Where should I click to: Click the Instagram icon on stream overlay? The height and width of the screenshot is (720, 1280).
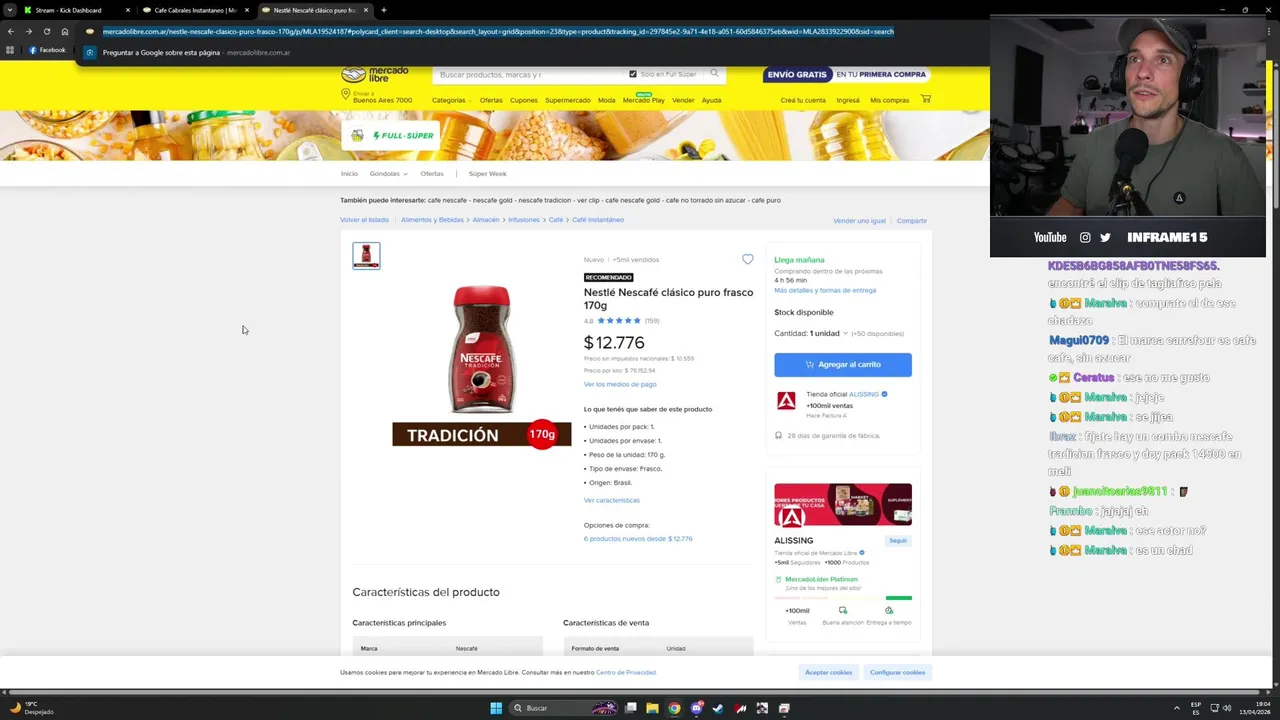coord(1085,237)
